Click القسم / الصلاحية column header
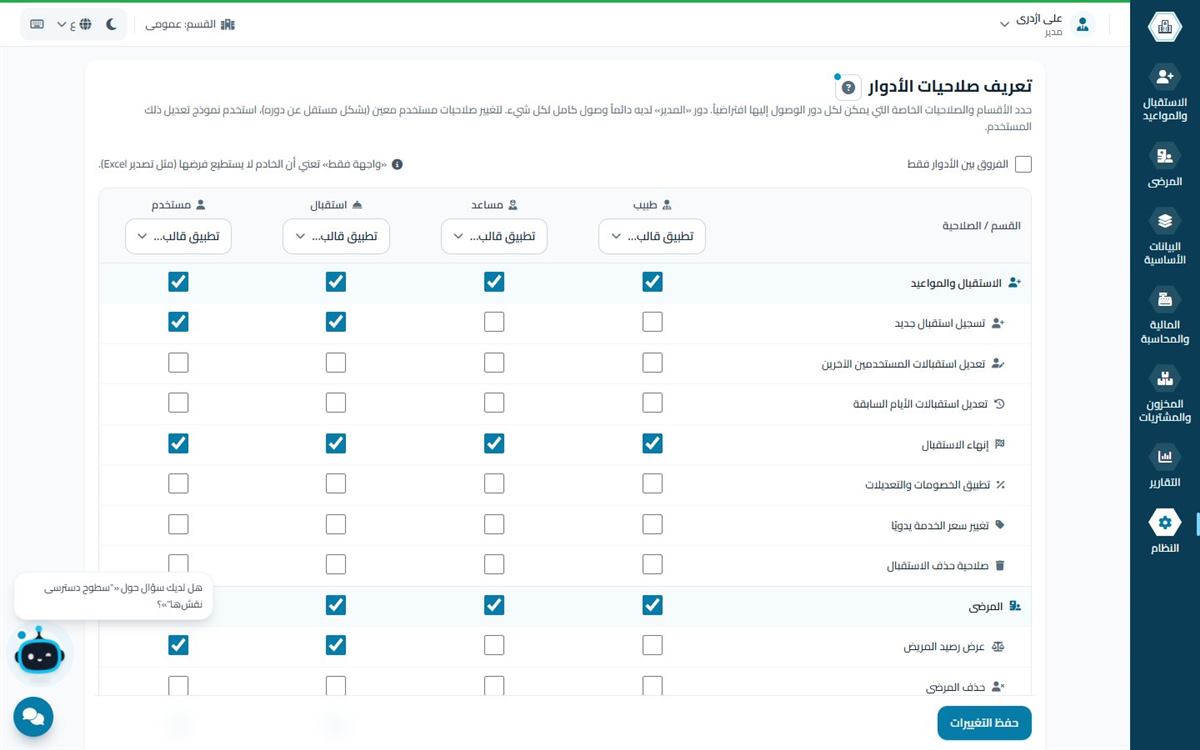This screenshot has height=750, width=1200. (x=982, y=226)
